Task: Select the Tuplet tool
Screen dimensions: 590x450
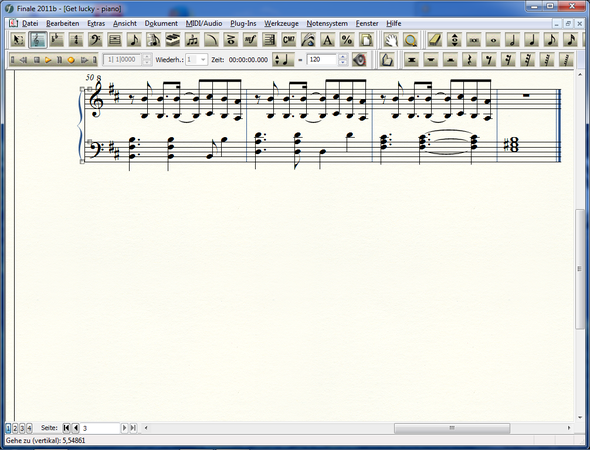Action: coord(192,40)
